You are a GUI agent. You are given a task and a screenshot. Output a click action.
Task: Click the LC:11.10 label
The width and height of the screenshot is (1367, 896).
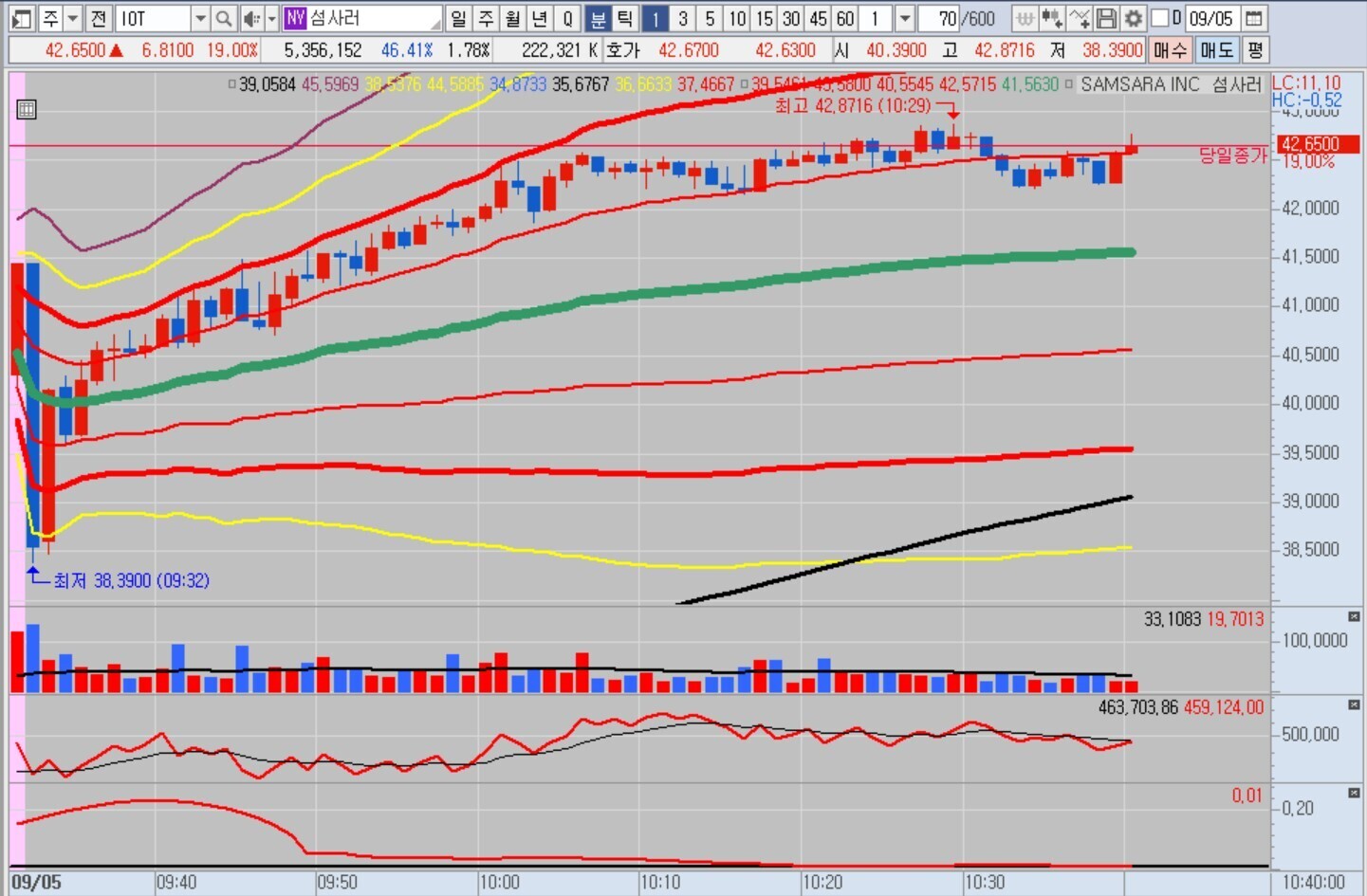1306,82
